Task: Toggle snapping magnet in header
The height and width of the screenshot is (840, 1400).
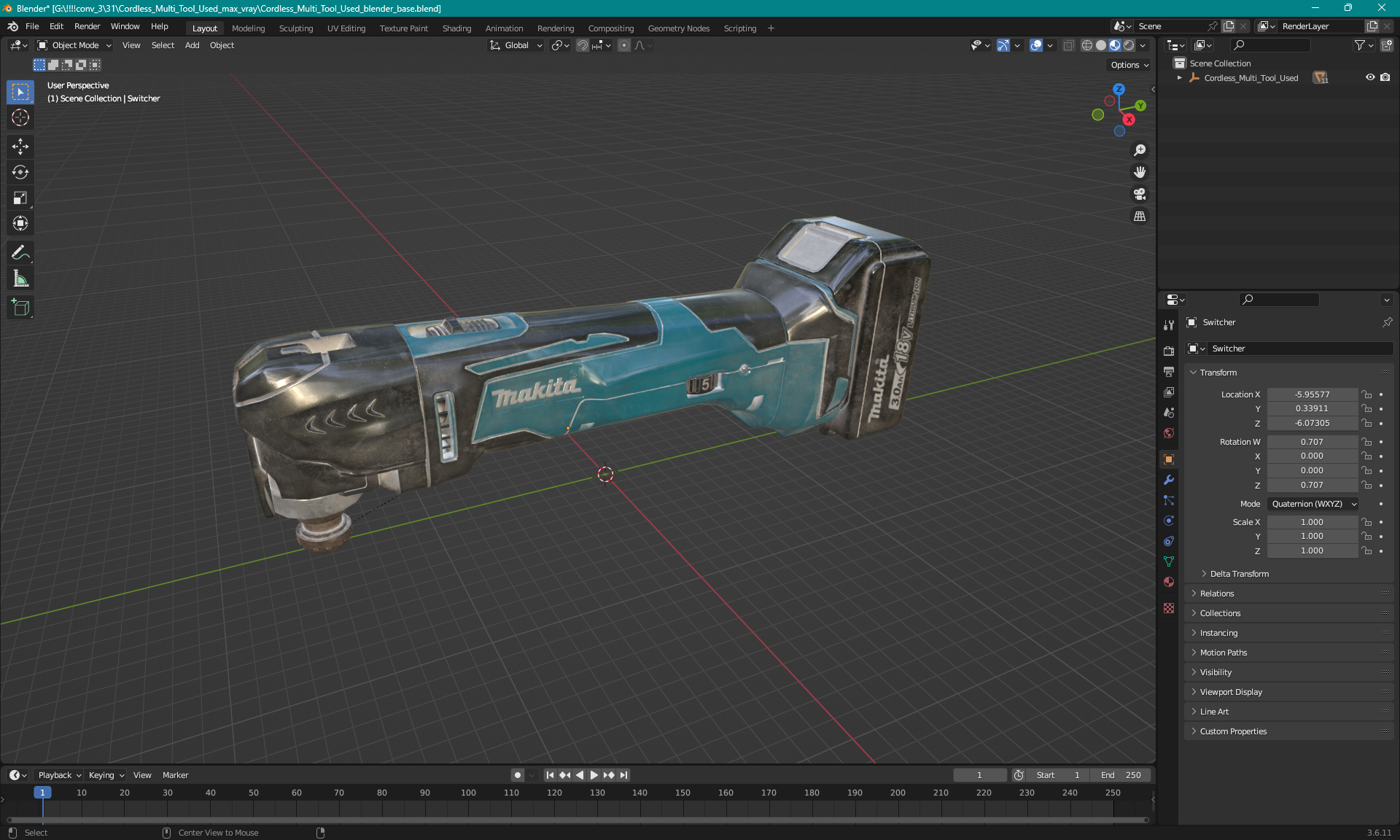Action: coord(583,45)
